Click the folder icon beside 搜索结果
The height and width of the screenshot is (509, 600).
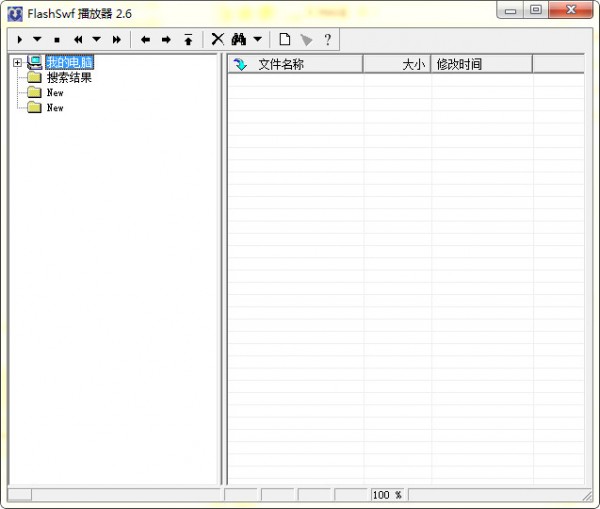(34, 78)
